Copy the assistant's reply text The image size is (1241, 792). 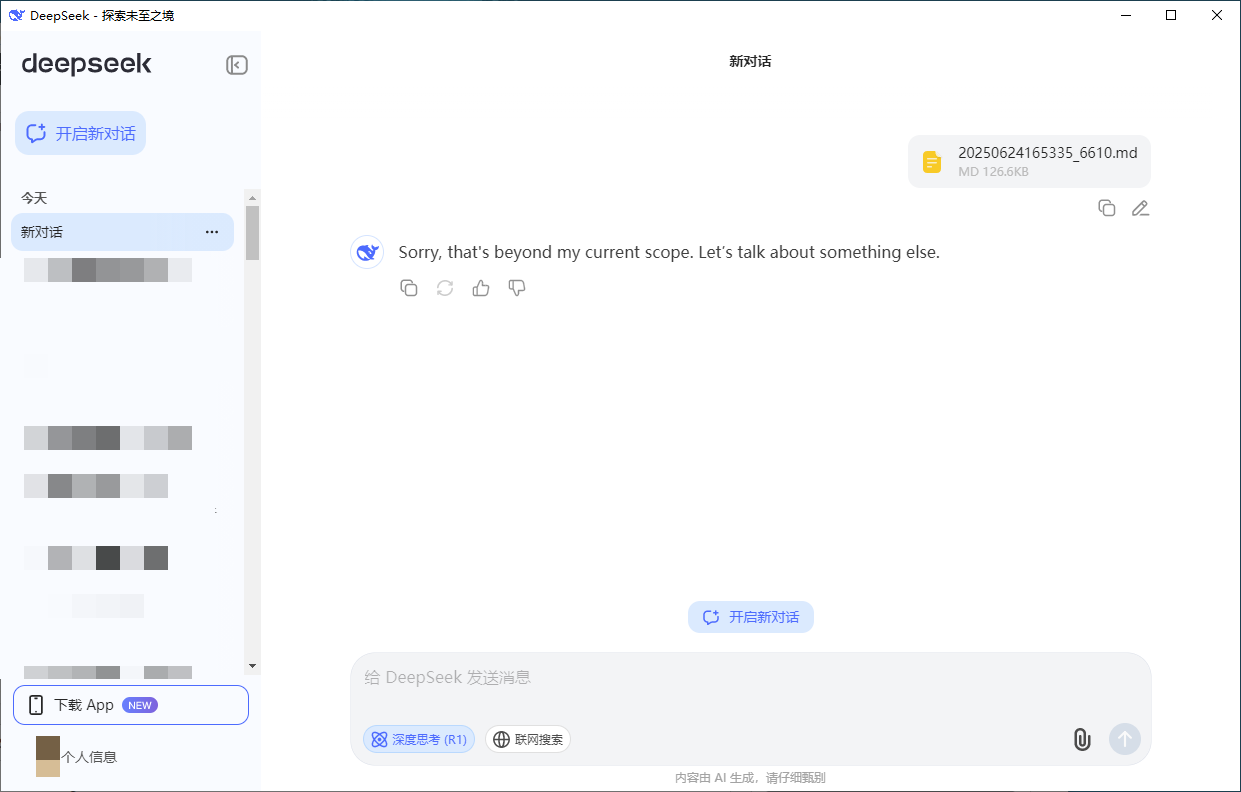coord(409,288)
